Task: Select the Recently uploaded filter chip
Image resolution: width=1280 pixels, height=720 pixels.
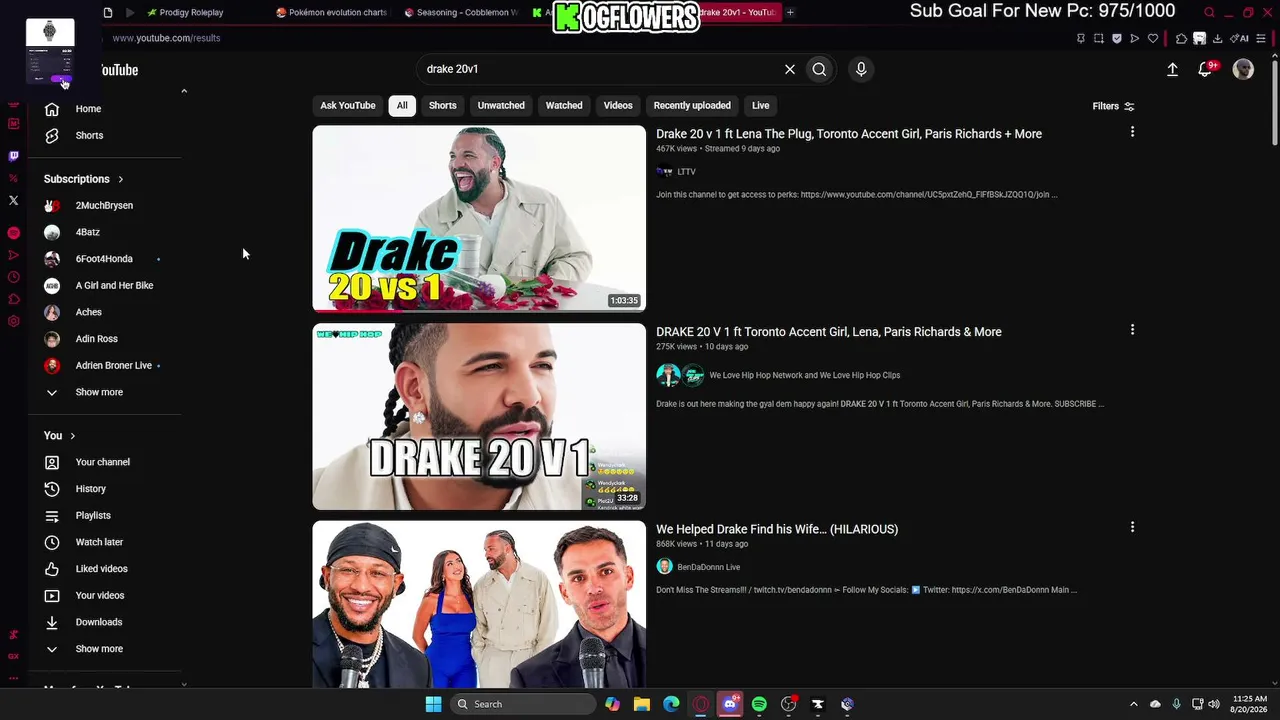Action: coord(692,106)
